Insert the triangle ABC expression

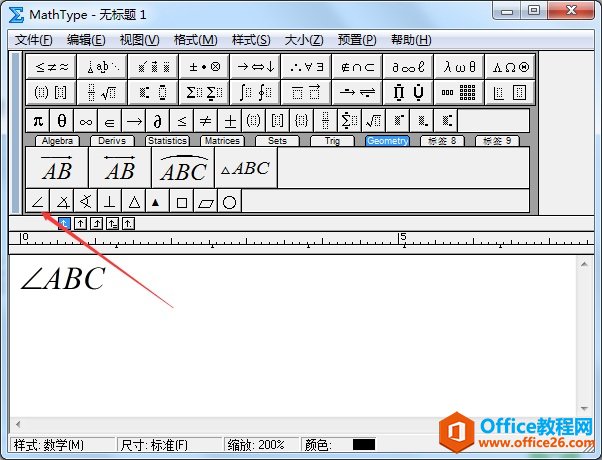pos(246,168)
